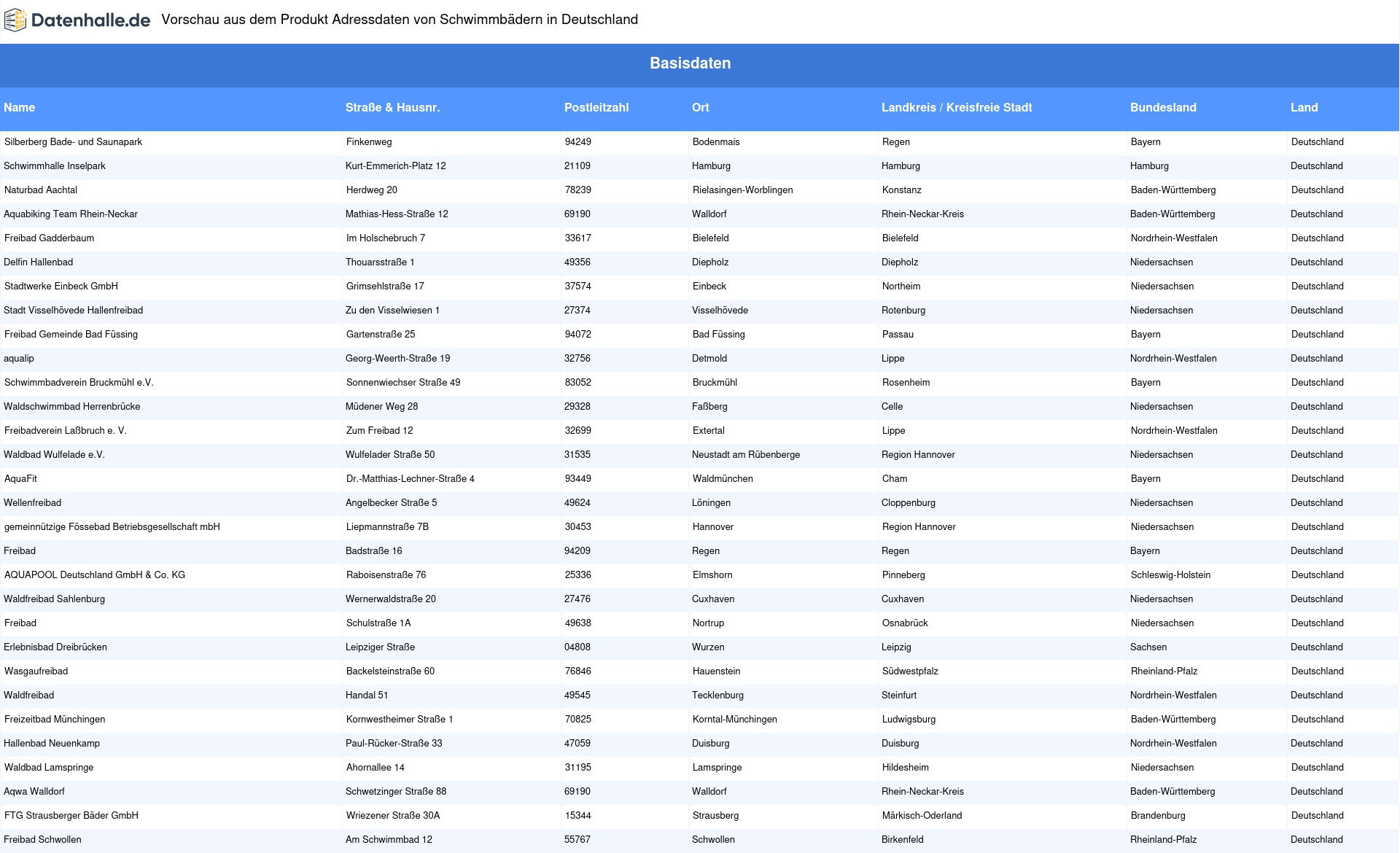Select the state Brandenburg
The height and width of the screenshot is (853, 1400).
1158,816
